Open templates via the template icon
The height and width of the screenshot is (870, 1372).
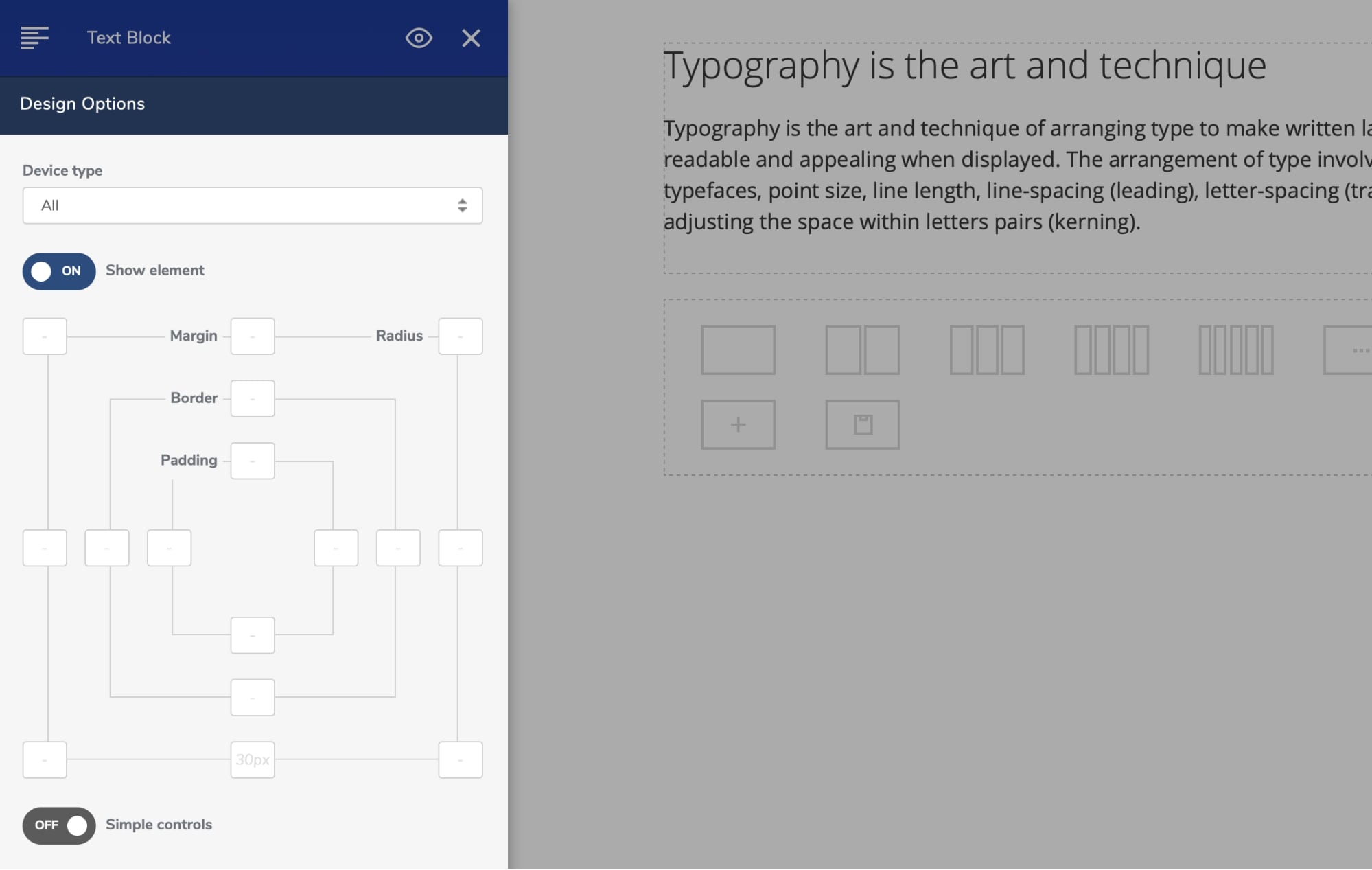[x=862, y=424]
